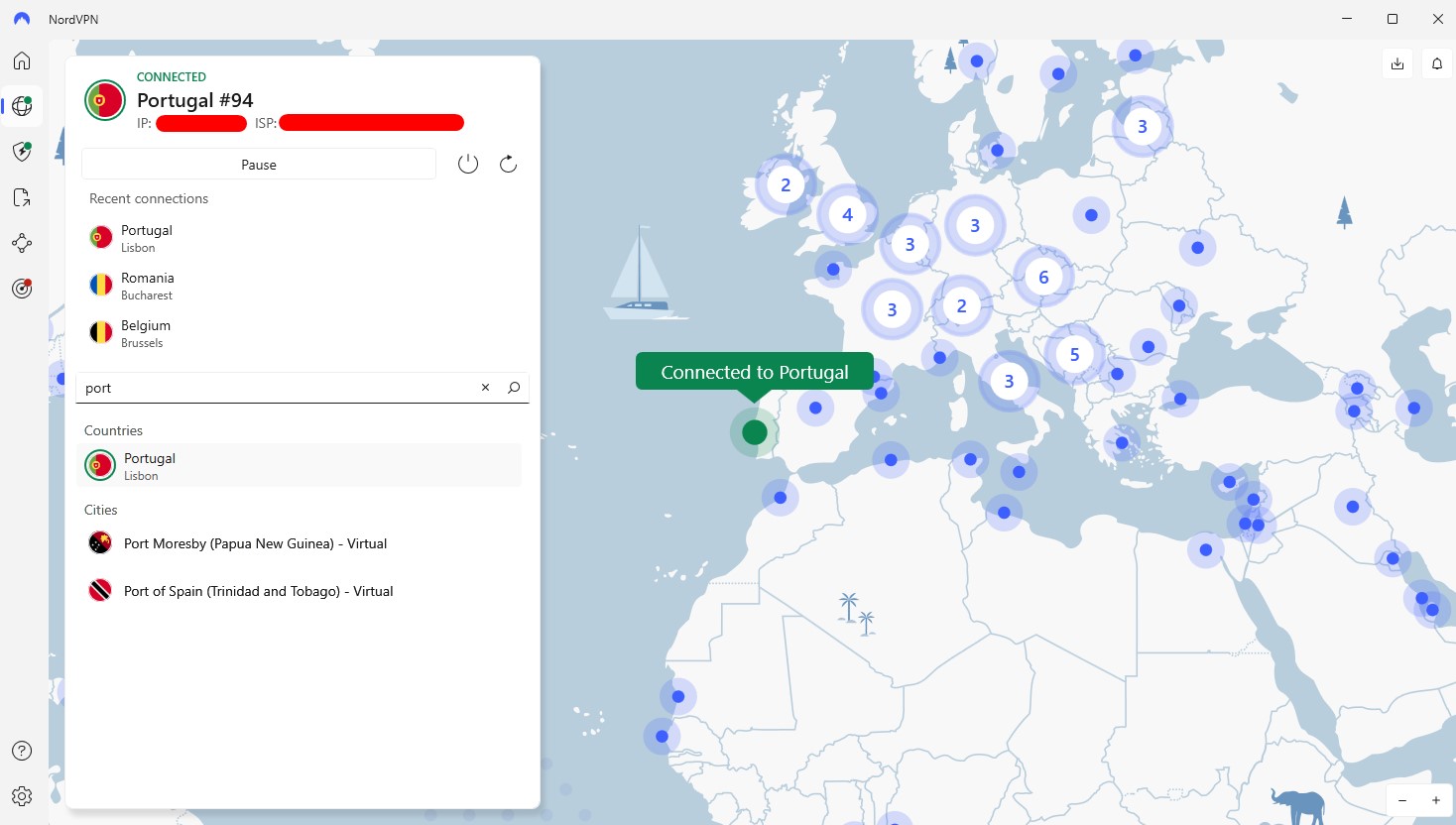Clear the search text with X
The height and width of the screenshot is (825, 1456).
click(485, 388)
